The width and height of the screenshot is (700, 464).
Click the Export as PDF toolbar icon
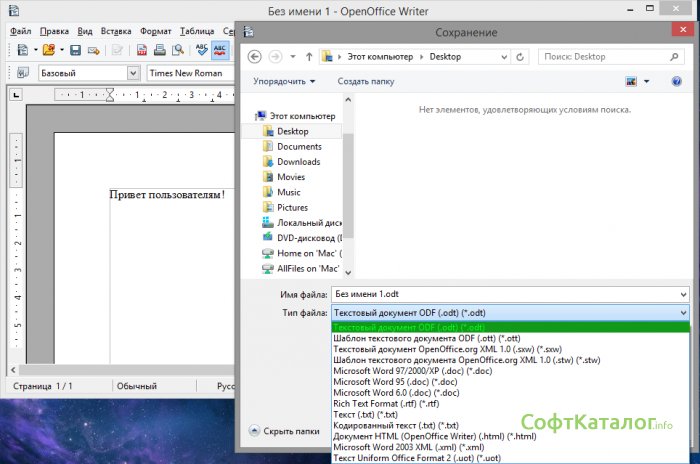142,49
